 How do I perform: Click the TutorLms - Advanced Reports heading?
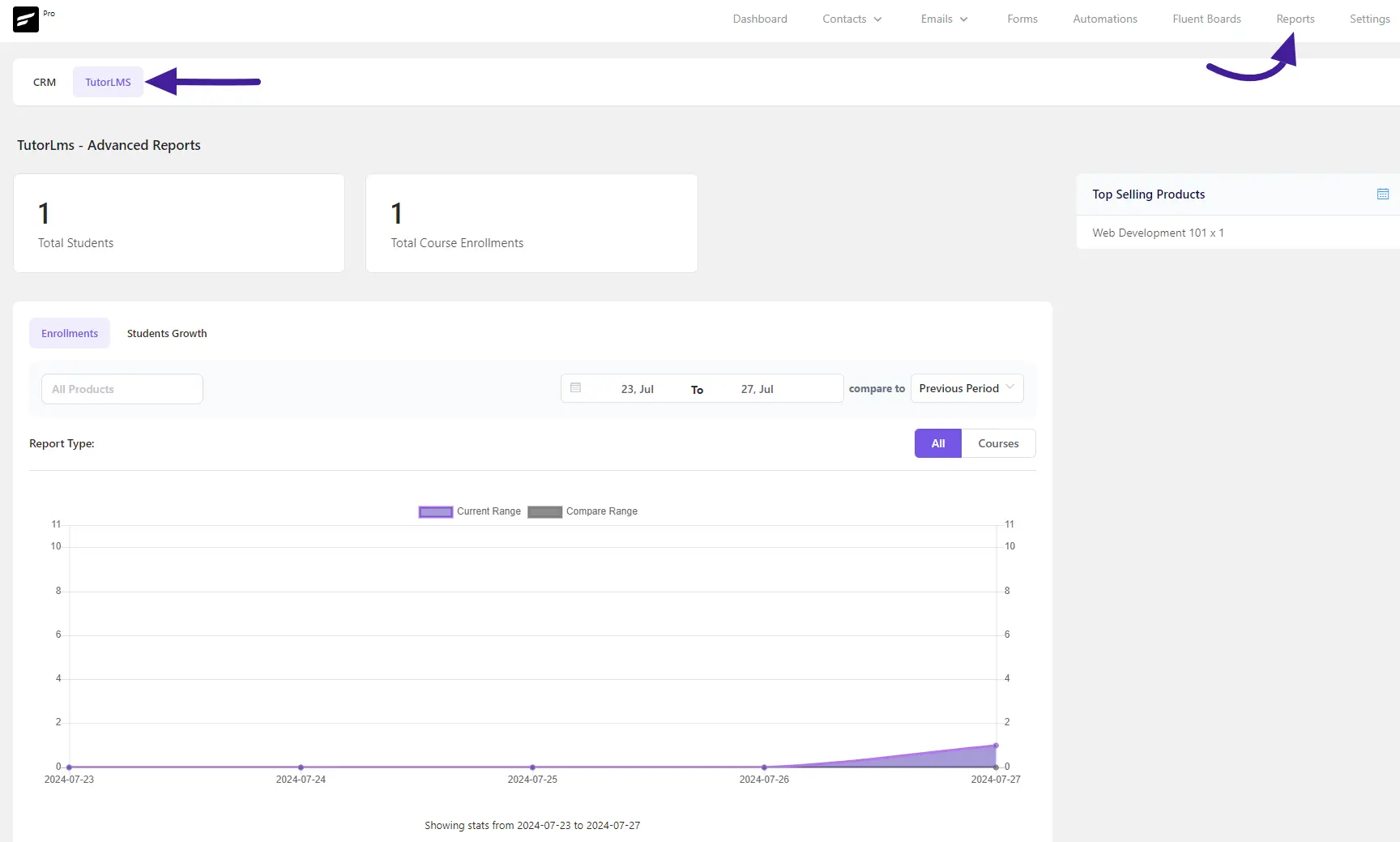[109, 145]
